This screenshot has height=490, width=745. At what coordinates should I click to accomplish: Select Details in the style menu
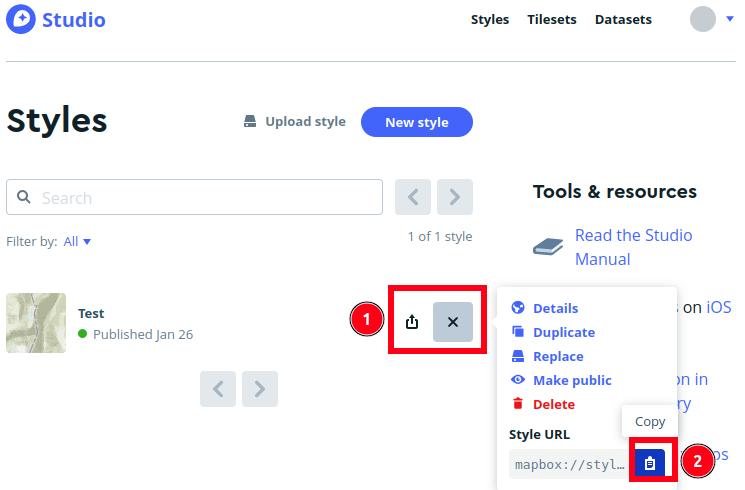545,308
